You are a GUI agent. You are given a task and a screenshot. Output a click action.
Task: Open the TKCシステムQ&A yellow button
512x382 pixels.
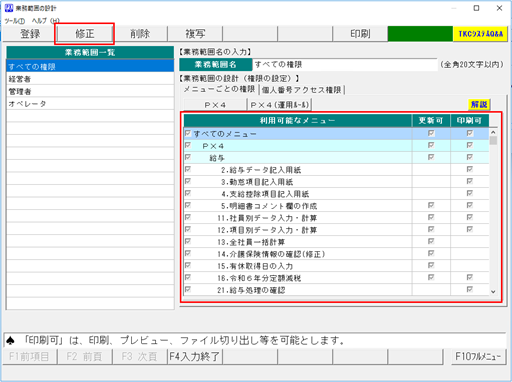pyautogui.click(x=480, y=34)
